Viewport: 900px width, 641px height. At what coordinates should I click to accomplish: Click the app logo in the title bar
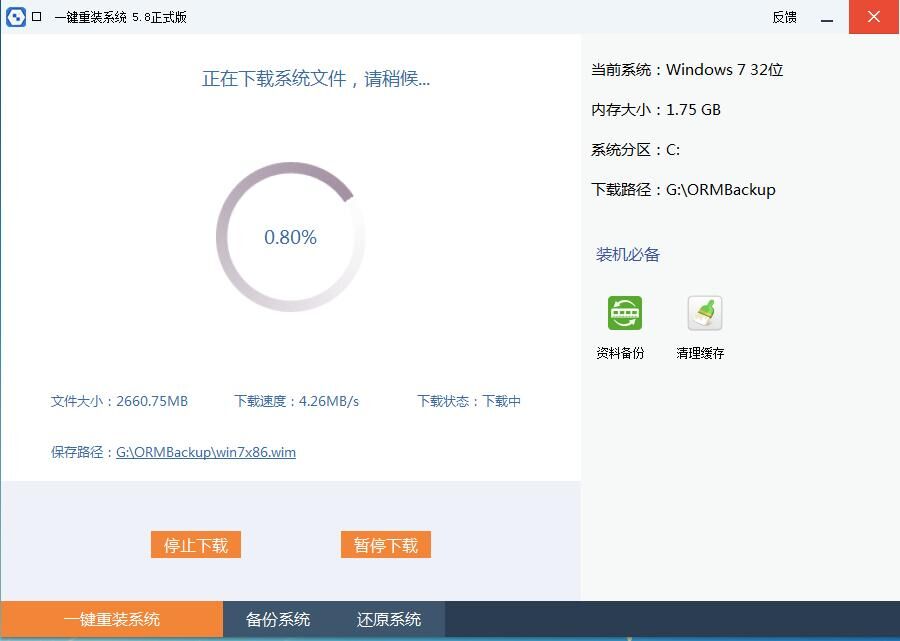tap(17, 17)
